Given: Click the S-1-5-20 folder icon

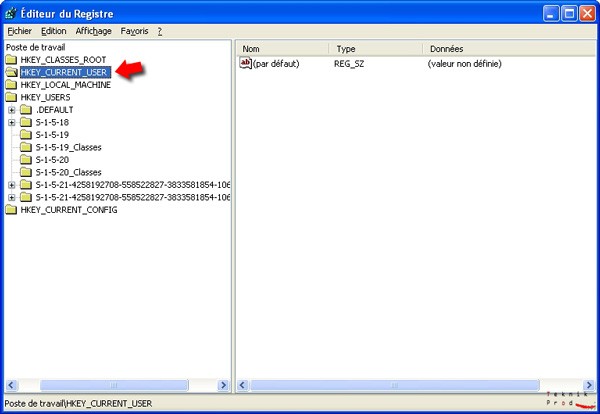Looking at the screenshot, I should pyautogui.click(x=26, y=160).
